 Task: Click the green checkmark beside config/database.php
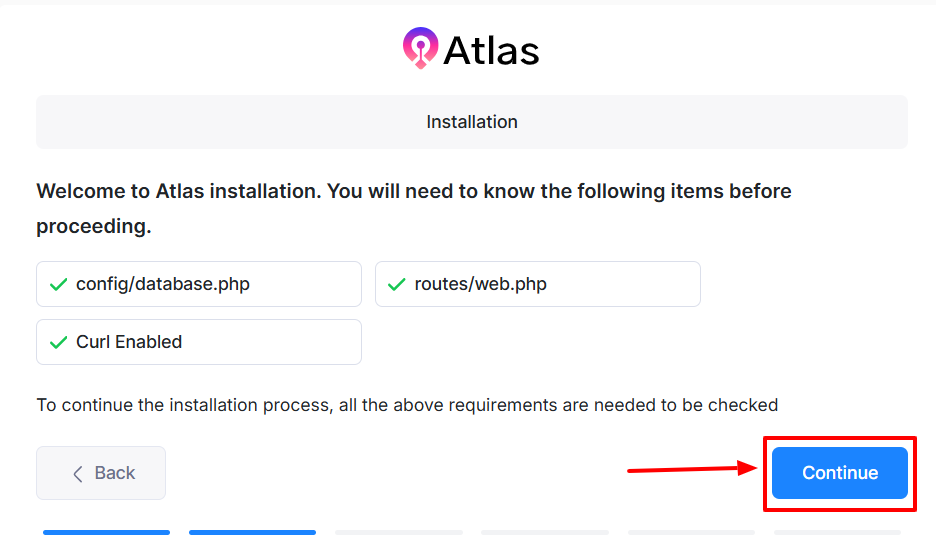pyautogui.click(x=58, y=285)
